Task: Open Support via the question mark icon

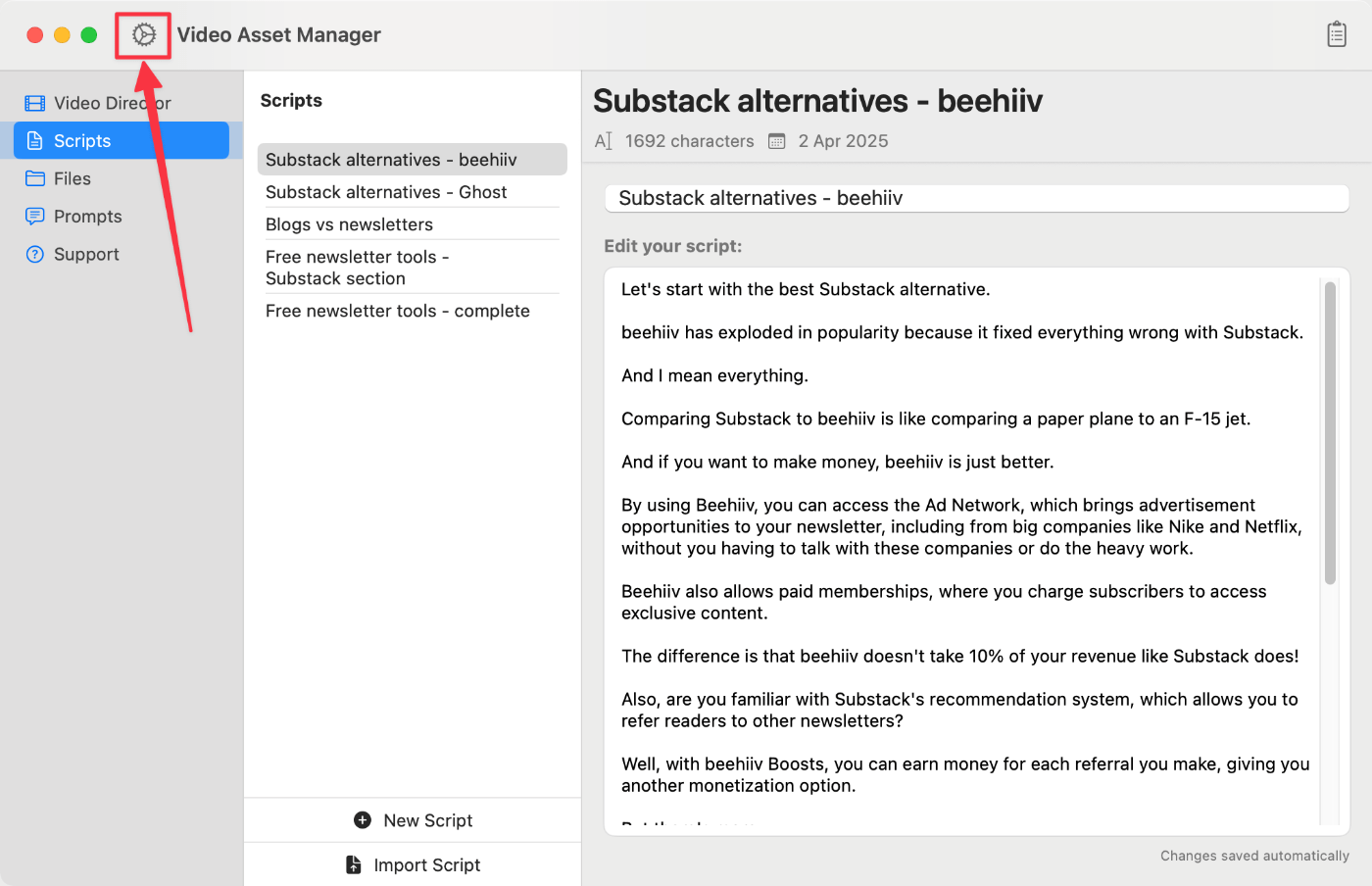Action: (35, 254)
